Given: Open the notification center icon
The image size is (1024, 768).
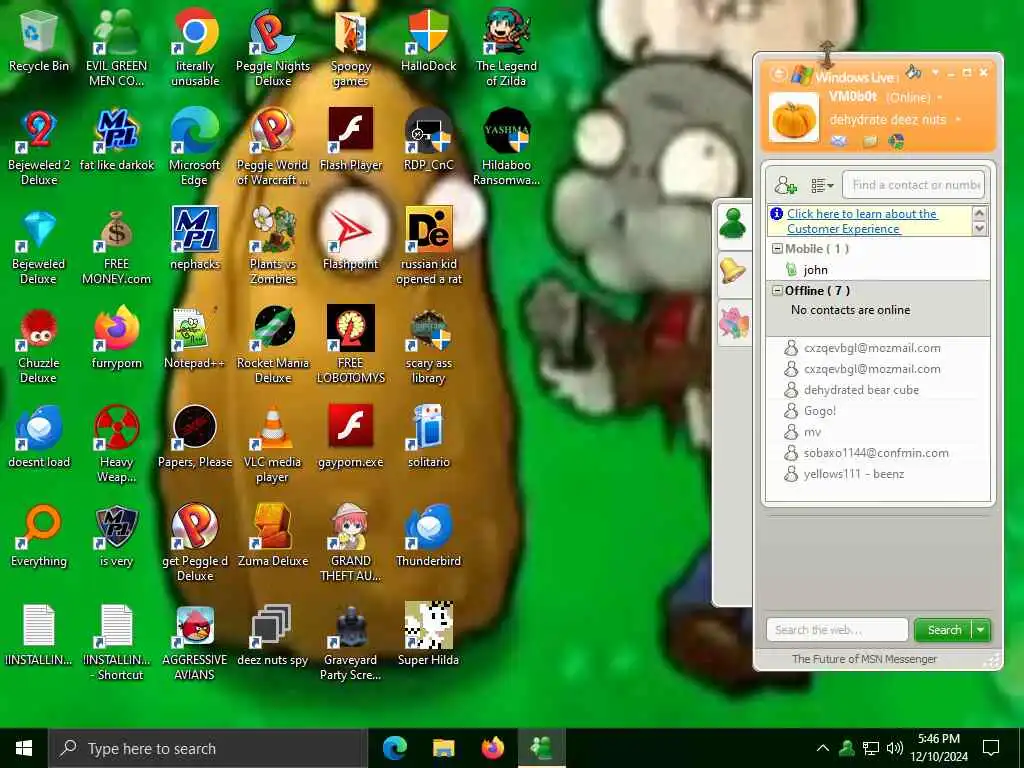Looking at the screenshot, I should (x=991, y=748).
